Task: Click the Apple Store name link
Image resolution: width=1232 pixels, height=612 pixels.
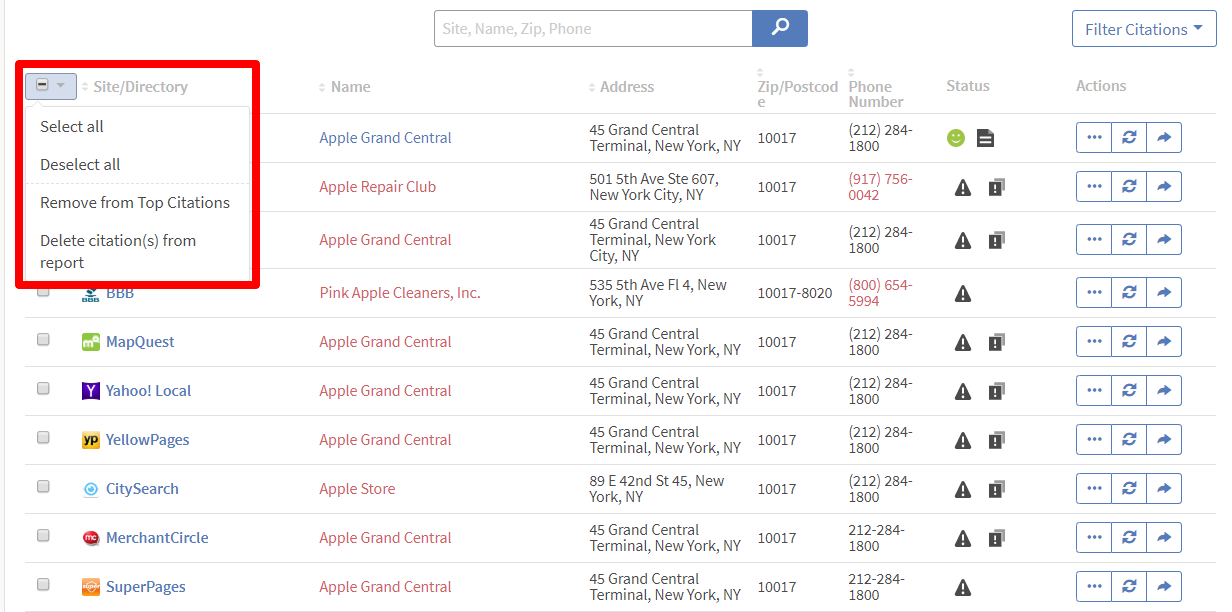Action: point(357,489)
